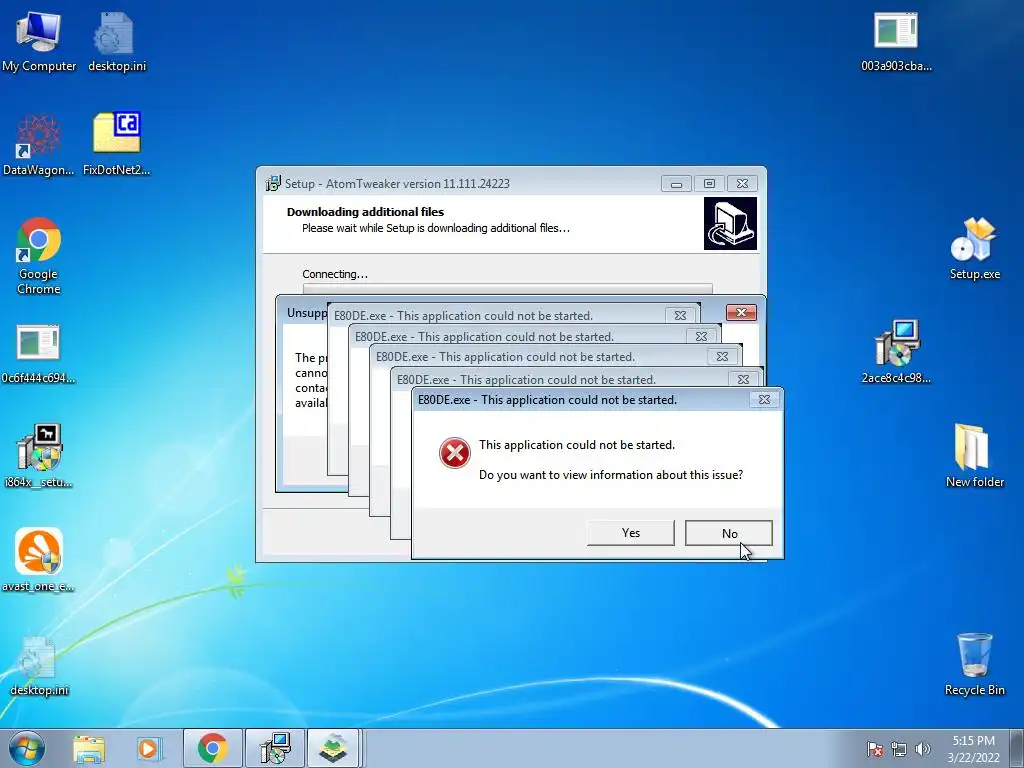The height and width of the screenshot is (768, 1024).
Task: Minimize the AtomTweaker Setup window
Action: click(676, 184)
